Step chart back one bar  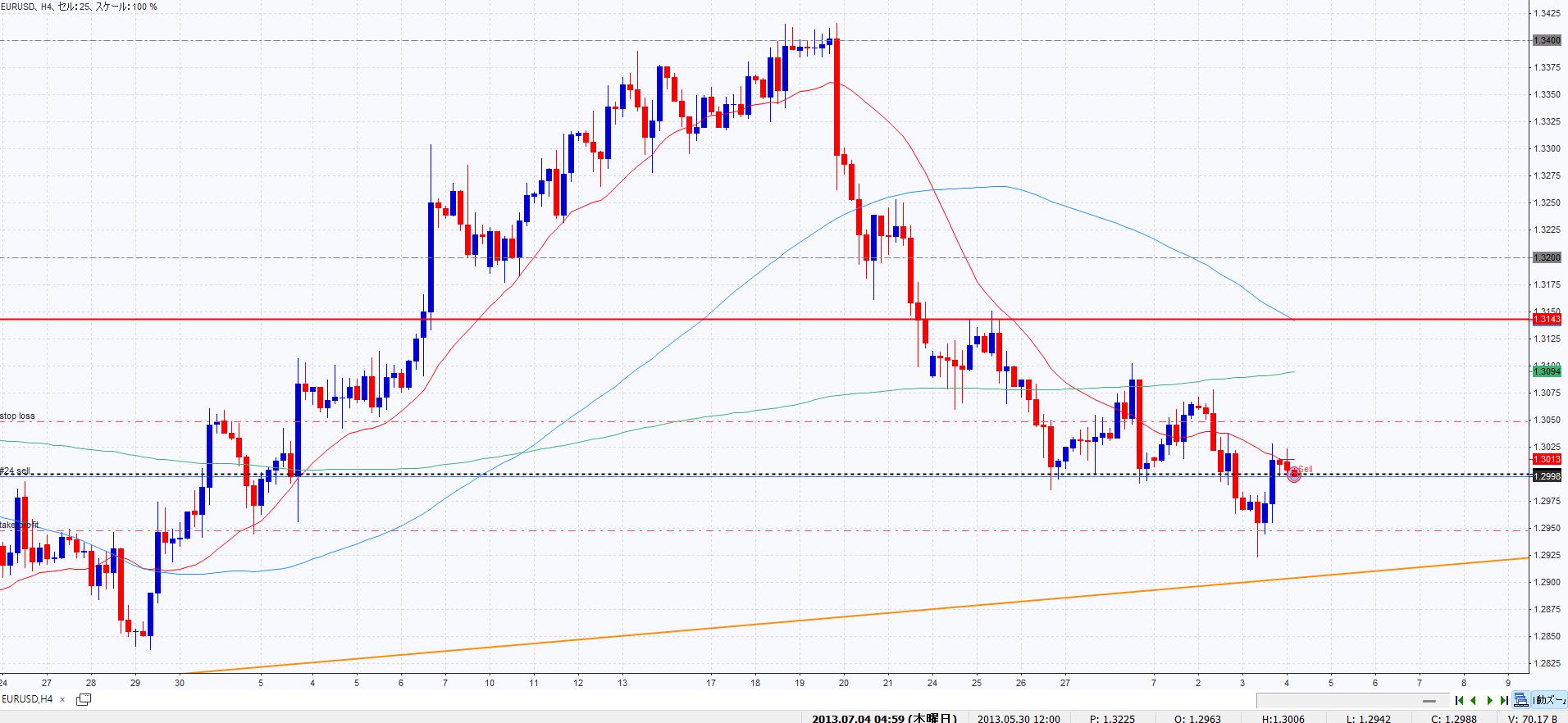(1474, 700)
